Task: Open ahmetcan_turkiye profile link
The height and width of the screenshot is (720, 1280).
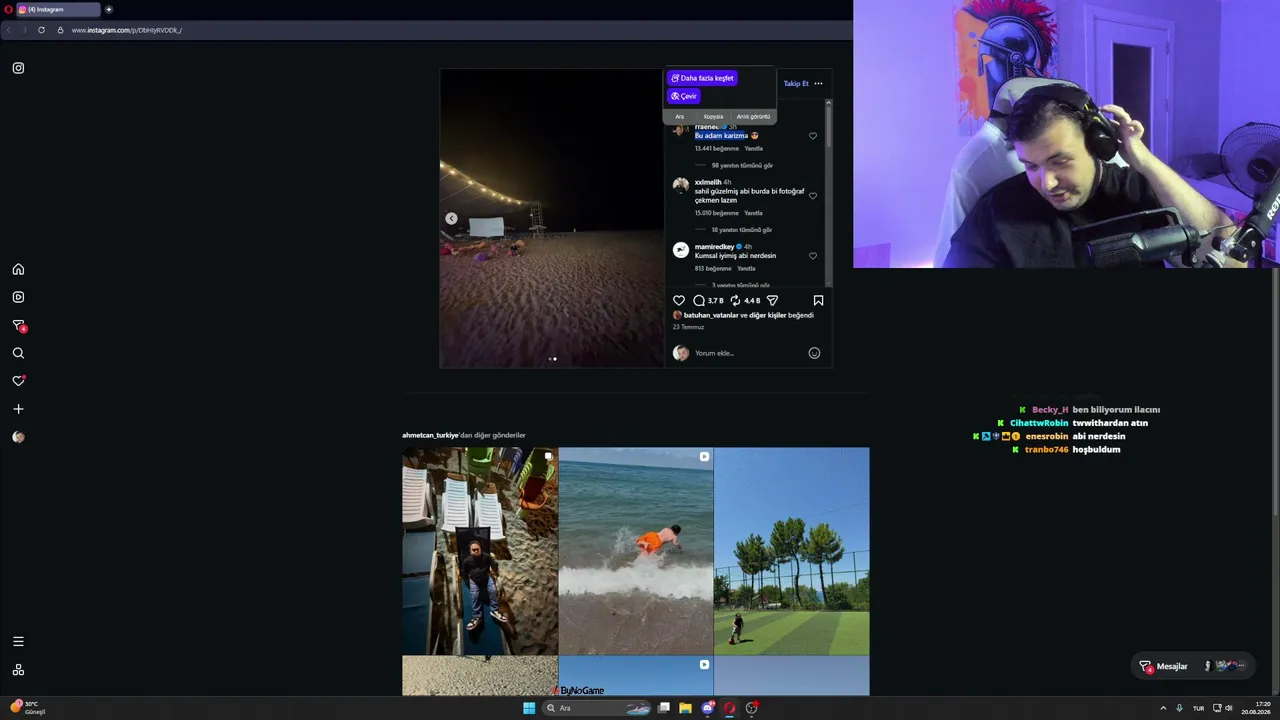Action: (x=430, y=436)
